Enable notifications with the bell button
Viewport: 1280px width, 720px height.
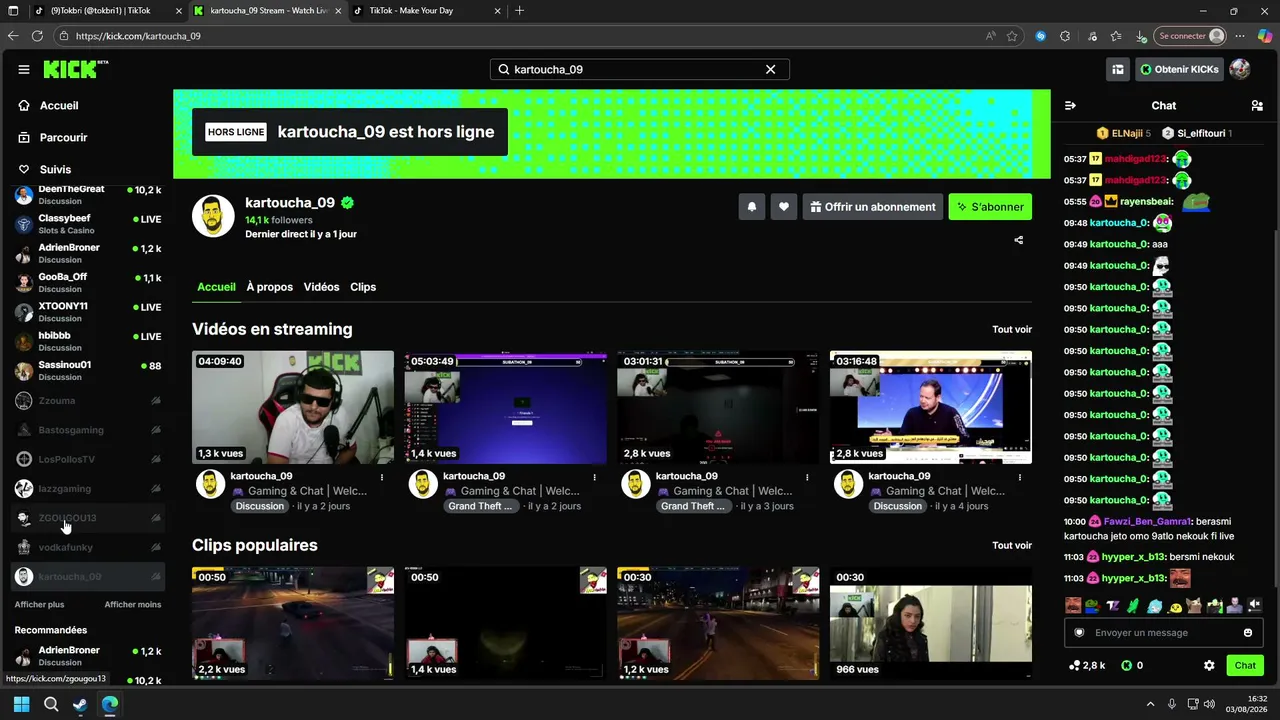(752, 207)
